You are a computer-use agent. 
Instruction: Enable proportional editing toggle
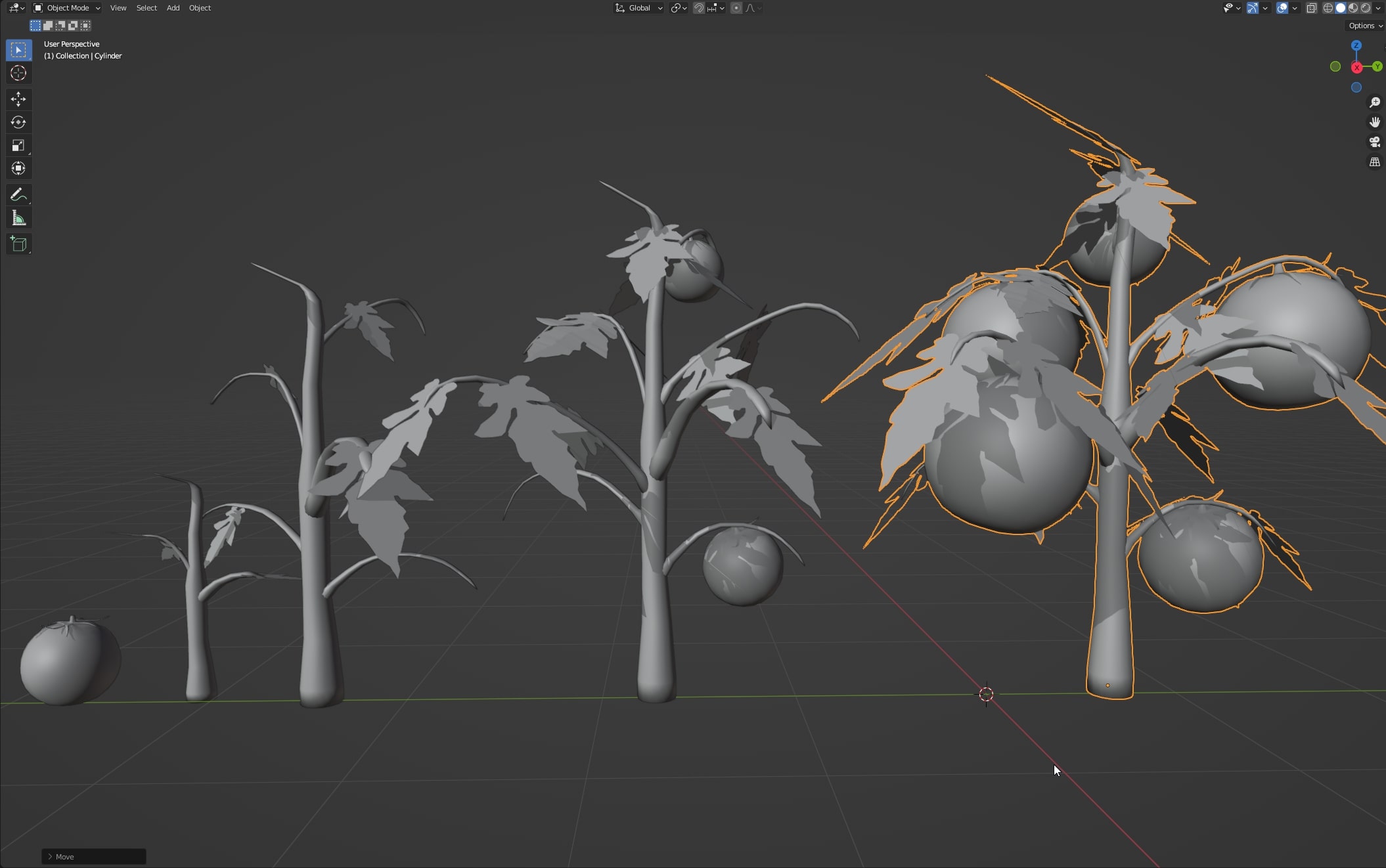pyautogui.click(x=736, y=8)
